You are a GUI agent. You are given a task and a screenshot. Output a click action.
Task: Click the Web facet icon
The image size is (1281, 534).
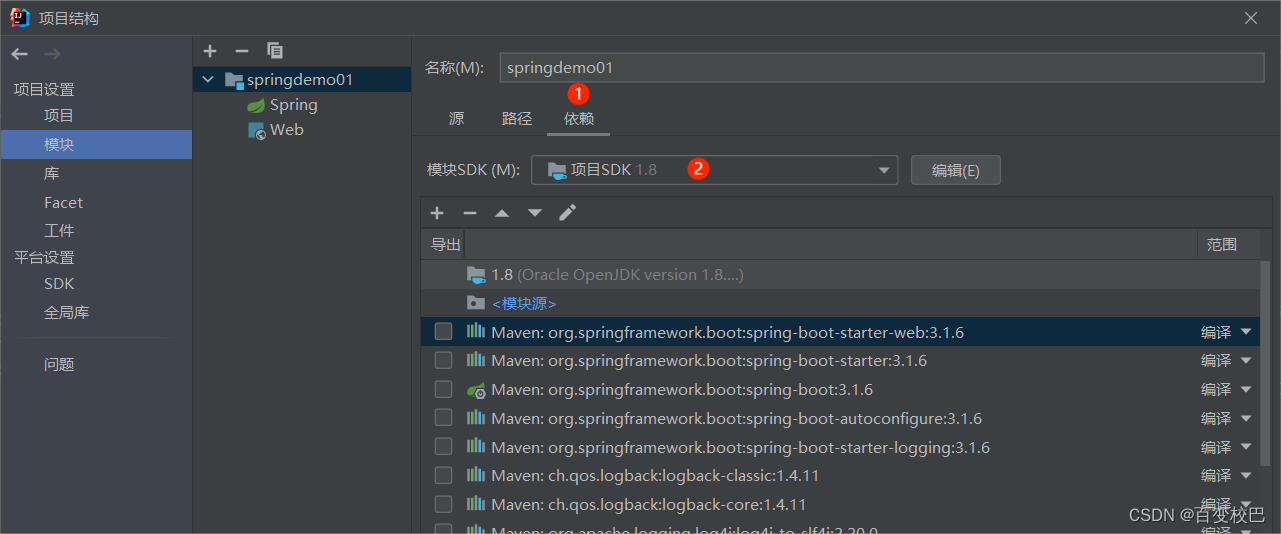pyautogui.click(x=256, y=130)
